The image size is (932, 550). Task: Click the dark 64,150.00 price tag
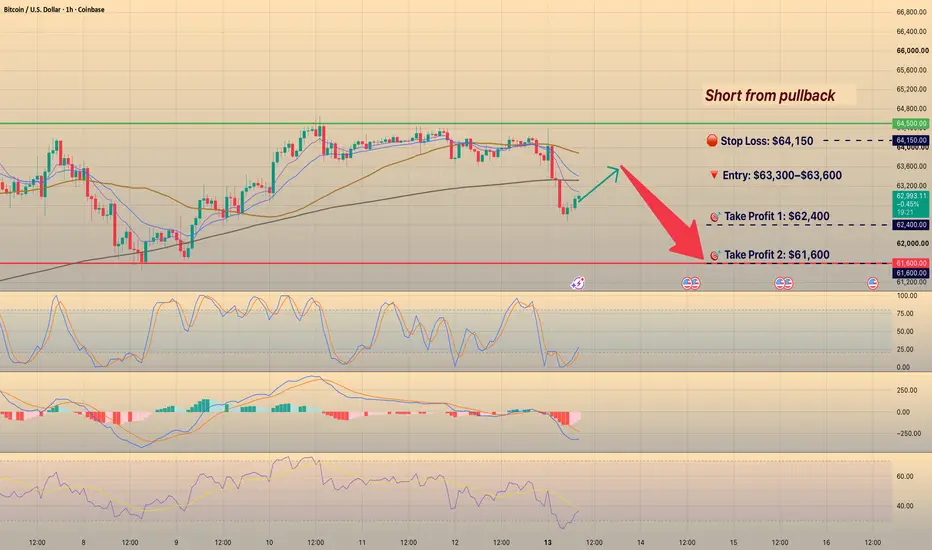click(911, 140)
